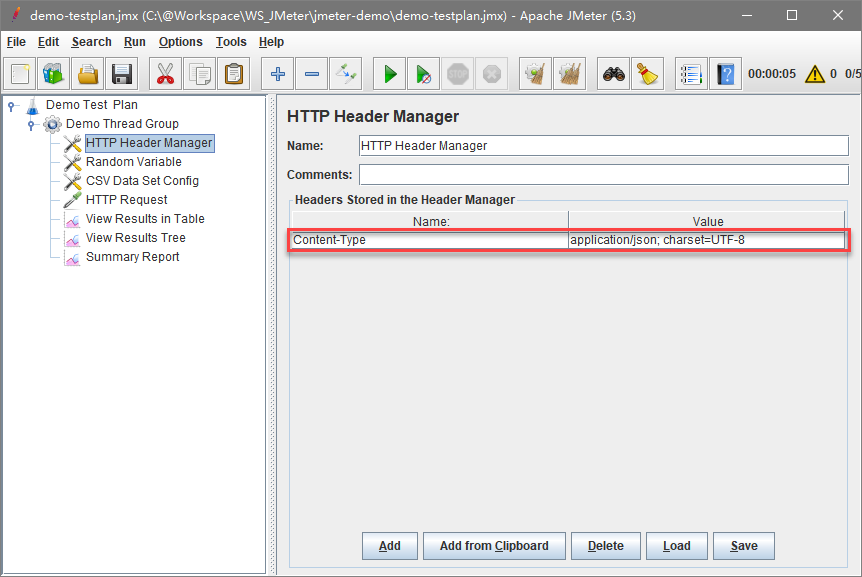Viewport: 862px width, 577px height.
Task: Open the Run menu
Action: click(135, 42)
